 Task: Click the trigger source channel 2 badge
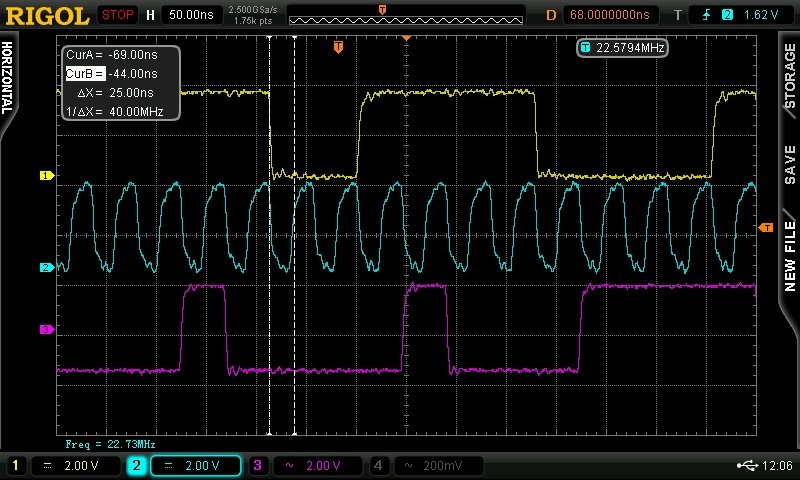[728, 15]
